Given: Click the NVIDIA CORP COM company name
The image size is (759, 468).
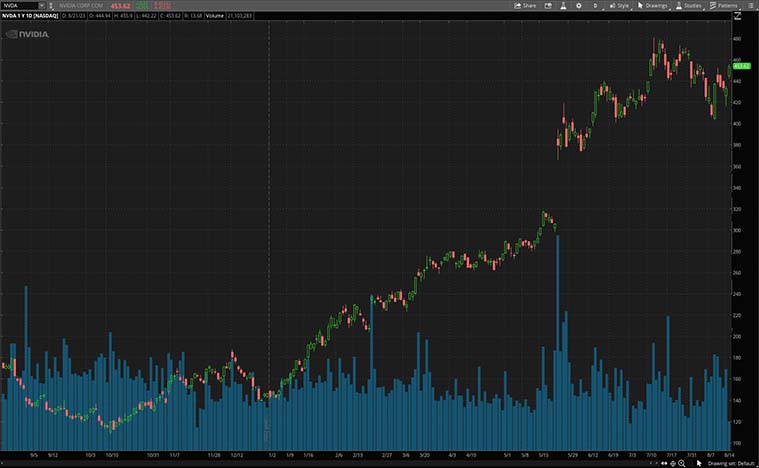Looking at the screenshot, I should tap(81, 6).
